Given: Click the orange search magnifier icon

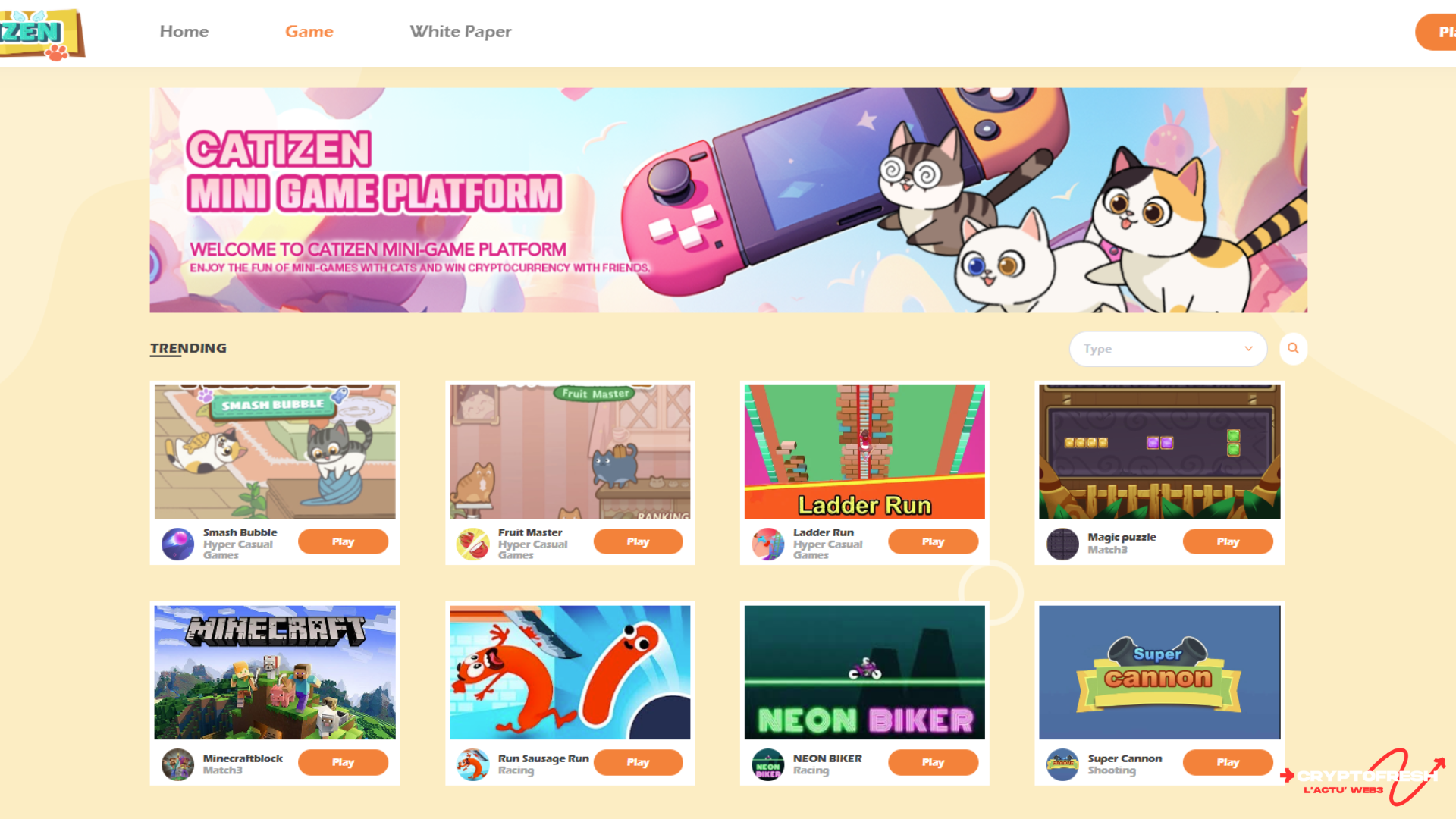Looking at the screenshot, I should coord(1293,348).
